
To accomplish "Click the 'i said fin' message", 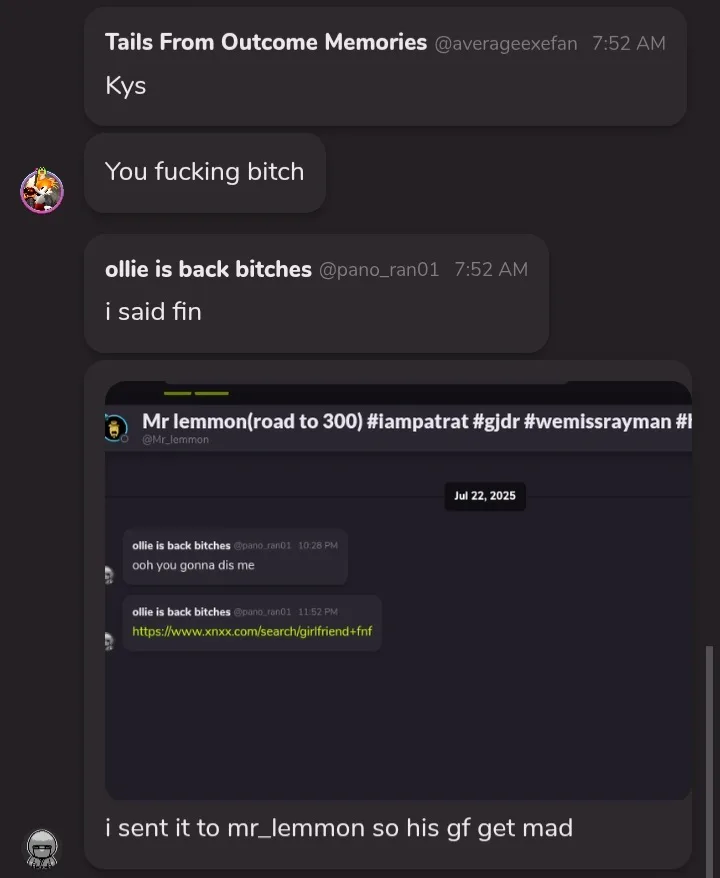I will 153,311.
